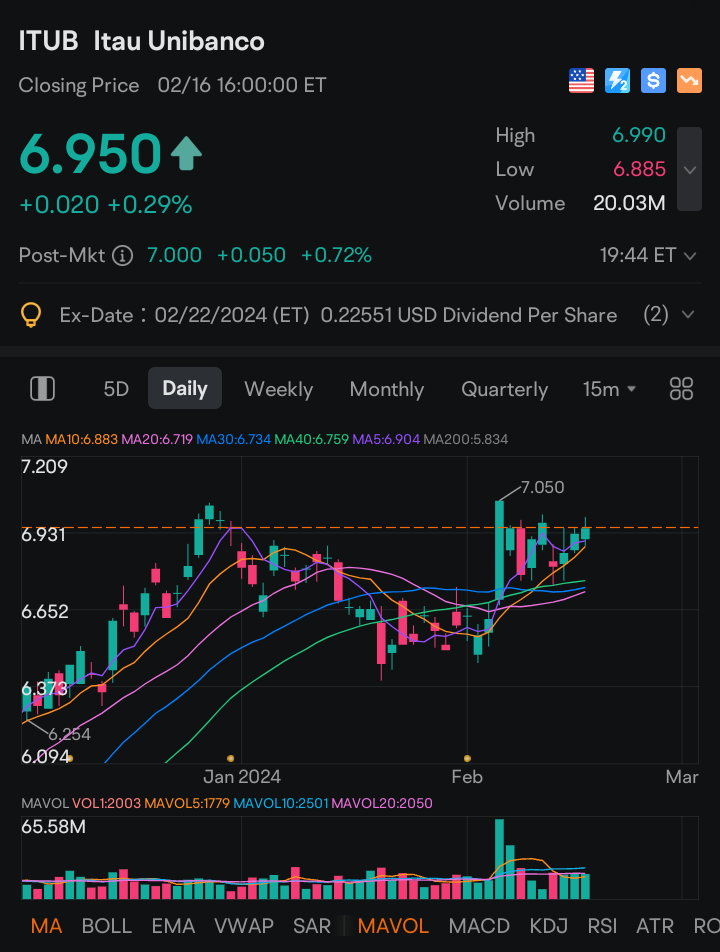
Task: Toggle the split chart layout icon
Action: tap(42, 389)
